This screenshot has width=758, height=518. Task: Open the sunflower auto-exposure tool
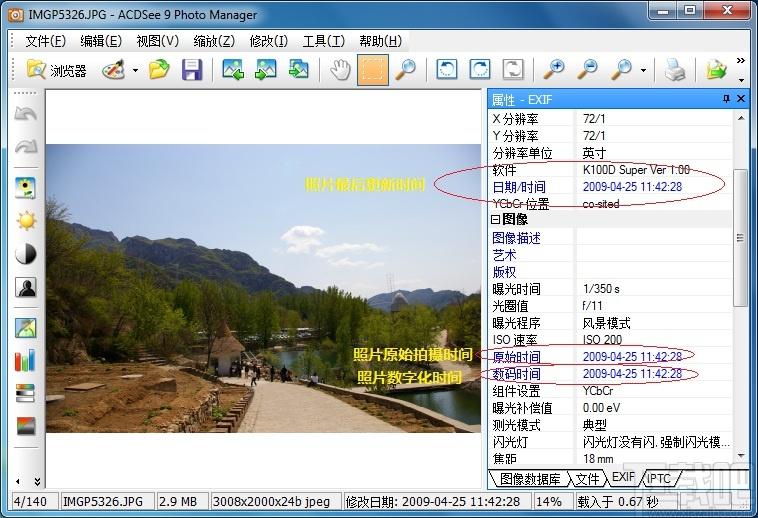(26, 188)
